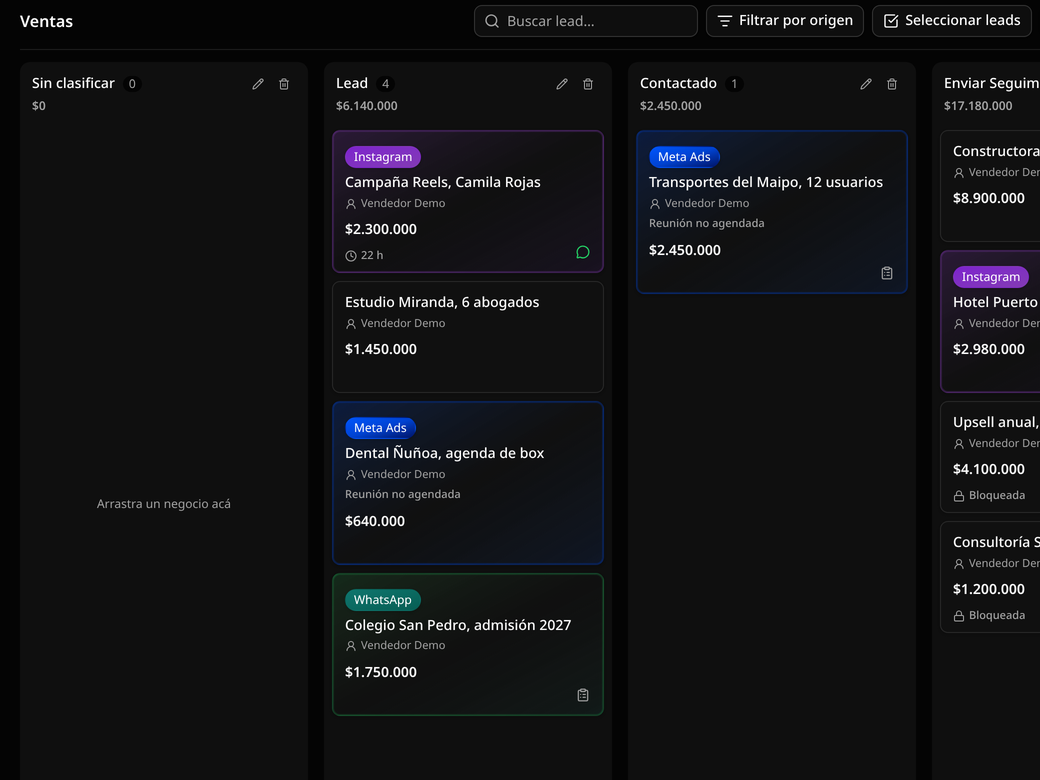Click the Contactado column title
The width and height of the screenshot is (1040, 780).
[678, 84]
